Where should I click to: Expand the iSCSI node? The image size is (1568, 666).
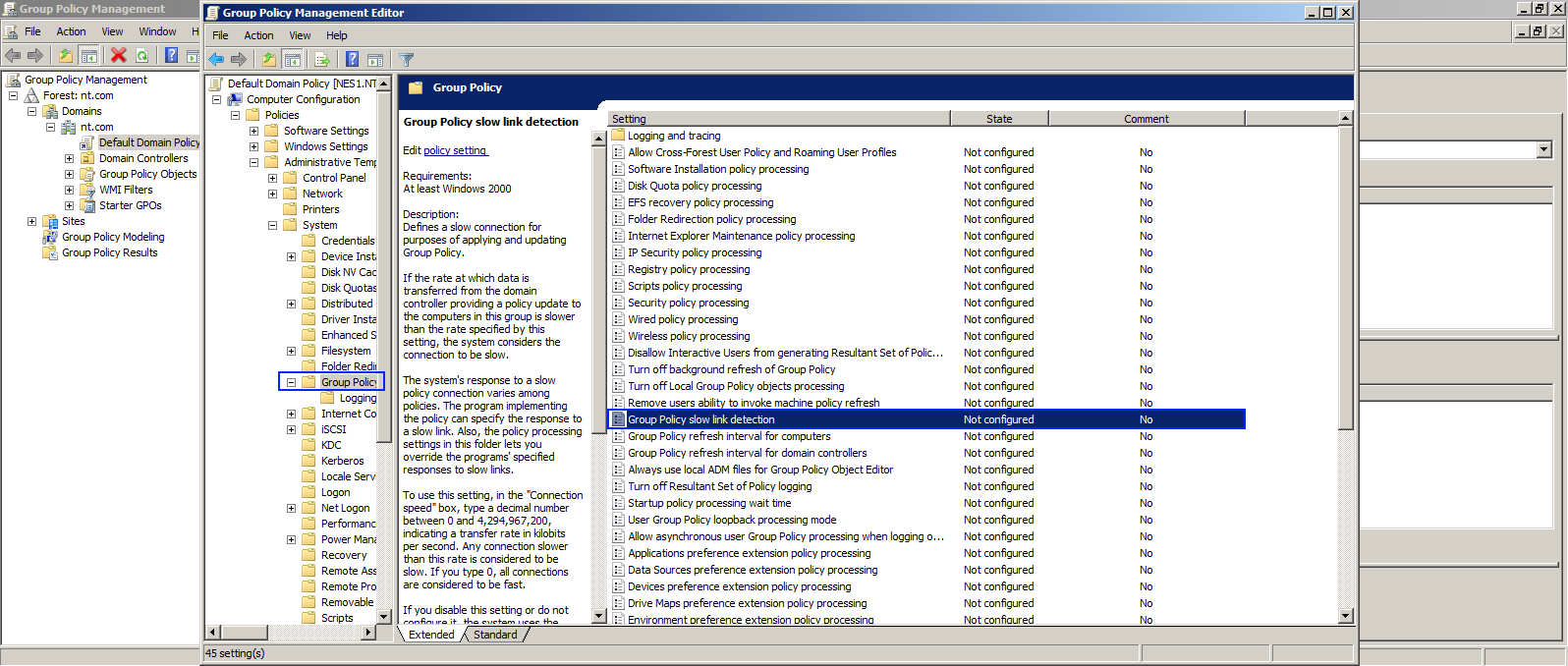pyautogui.click(x=291, y=429)
